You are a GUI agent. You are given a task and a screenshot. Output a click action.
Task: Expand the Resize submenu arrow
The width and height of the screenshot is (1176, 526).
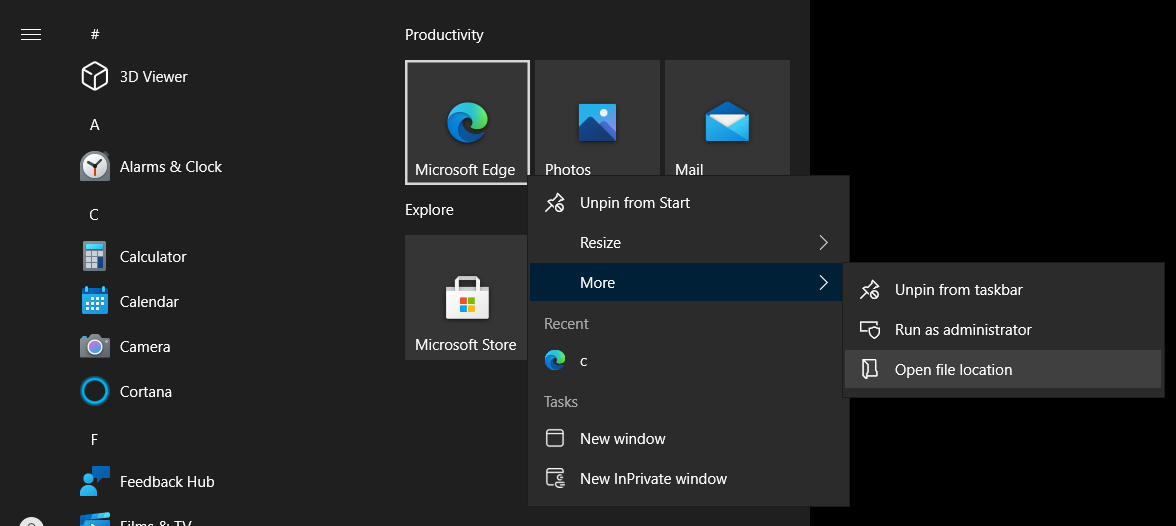click(x=824, y=242)
